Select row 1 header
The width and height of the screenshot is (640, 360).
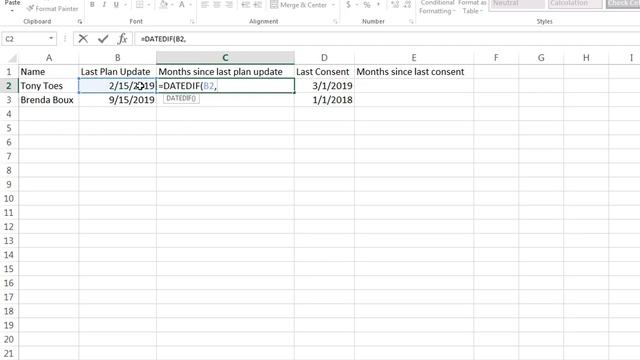(x=9, y=72)
